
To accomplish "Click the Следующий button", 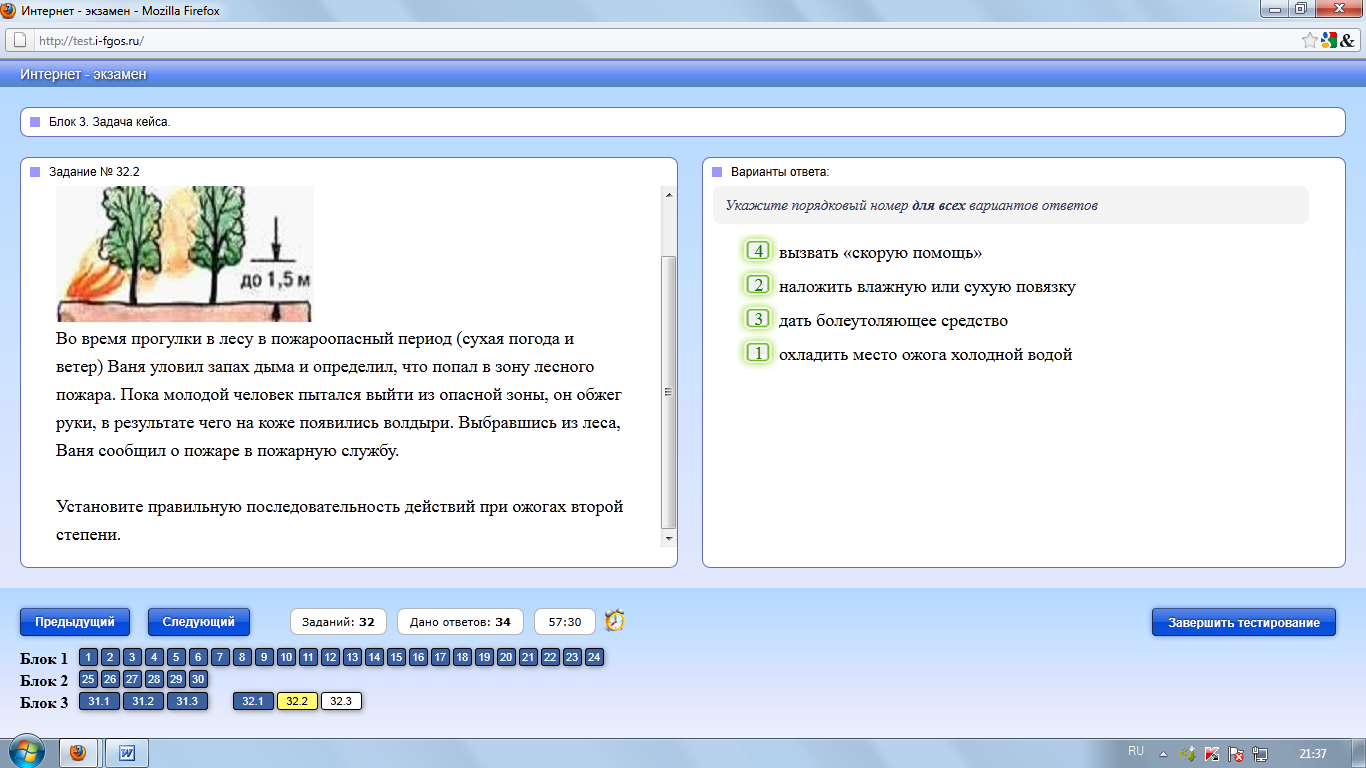I will pos(199,621).
